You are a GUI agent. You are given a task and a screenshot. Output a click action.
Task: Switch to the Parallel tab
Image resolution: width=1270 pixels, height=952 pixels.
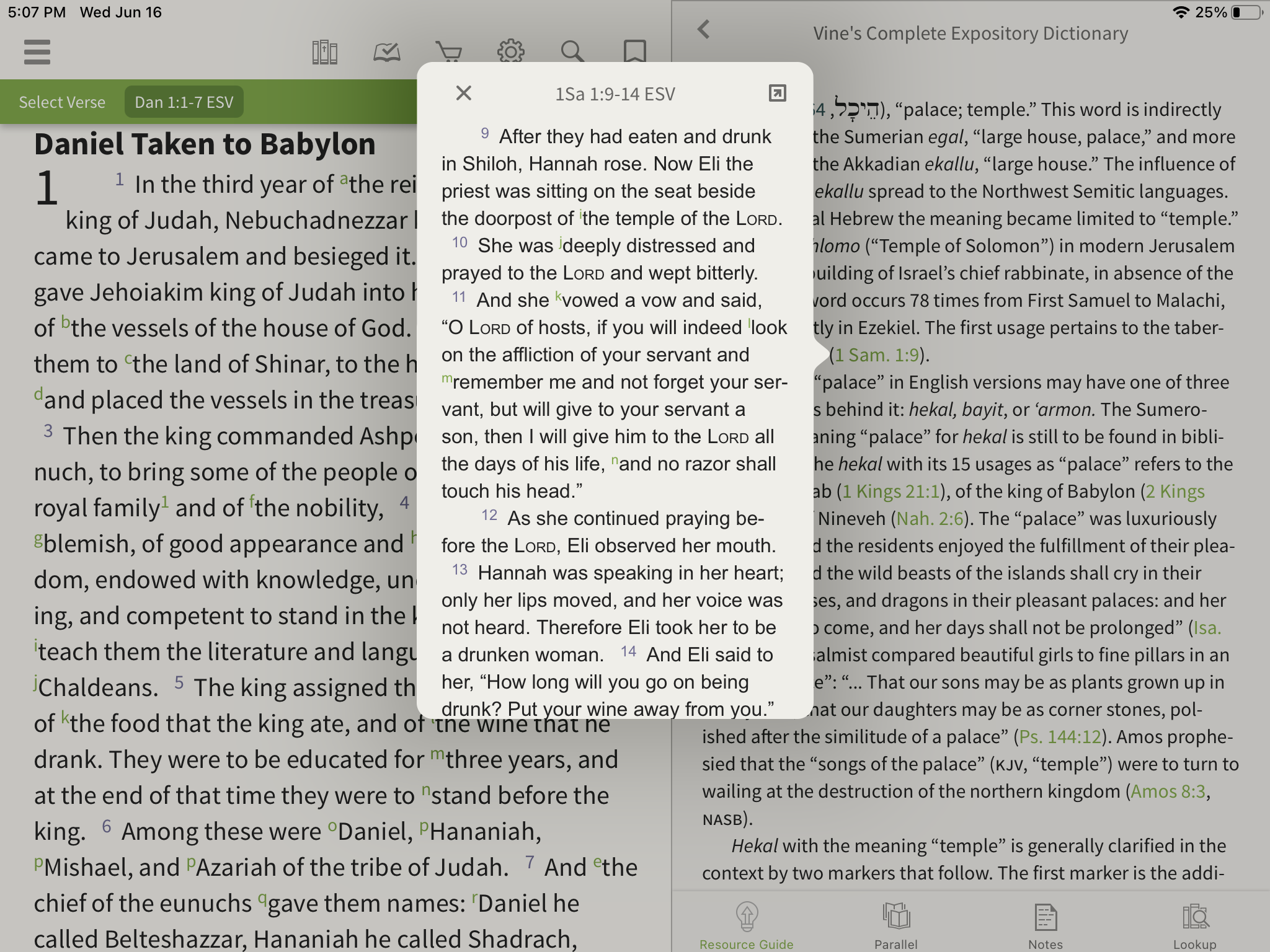pyautogui.click(x=896, y=926)
